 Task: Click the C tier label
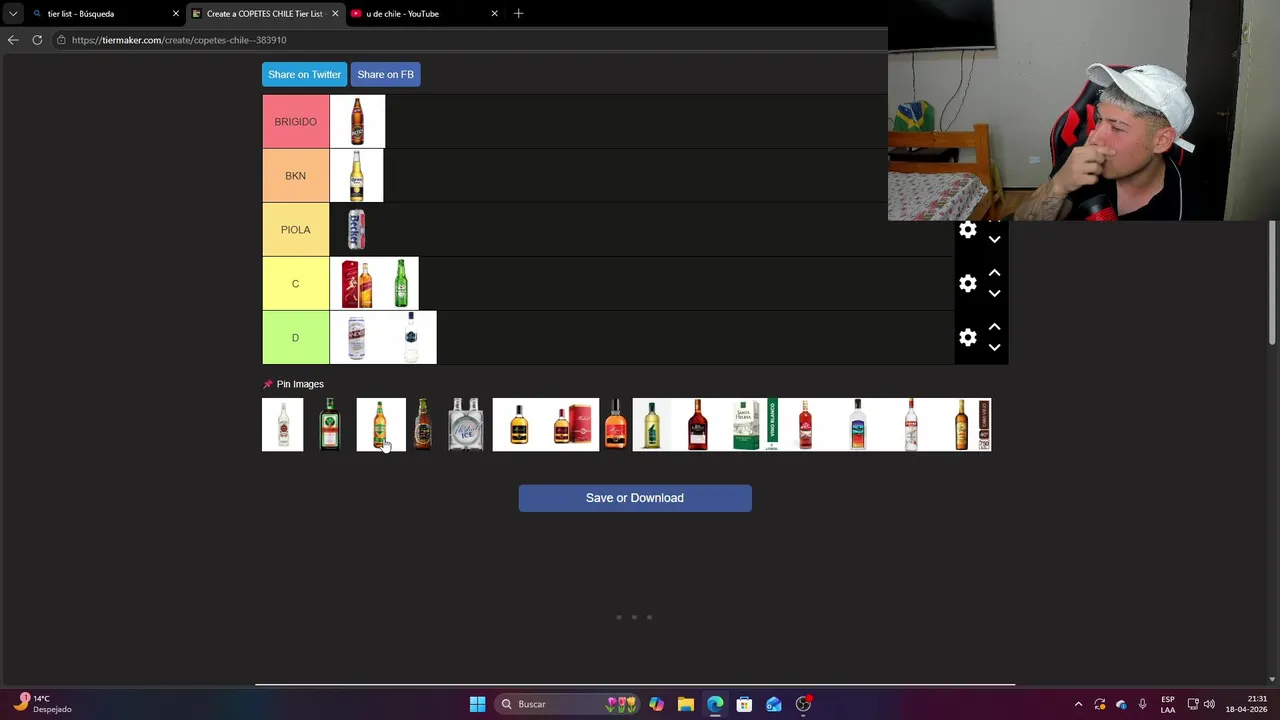[x=295, y=284]
